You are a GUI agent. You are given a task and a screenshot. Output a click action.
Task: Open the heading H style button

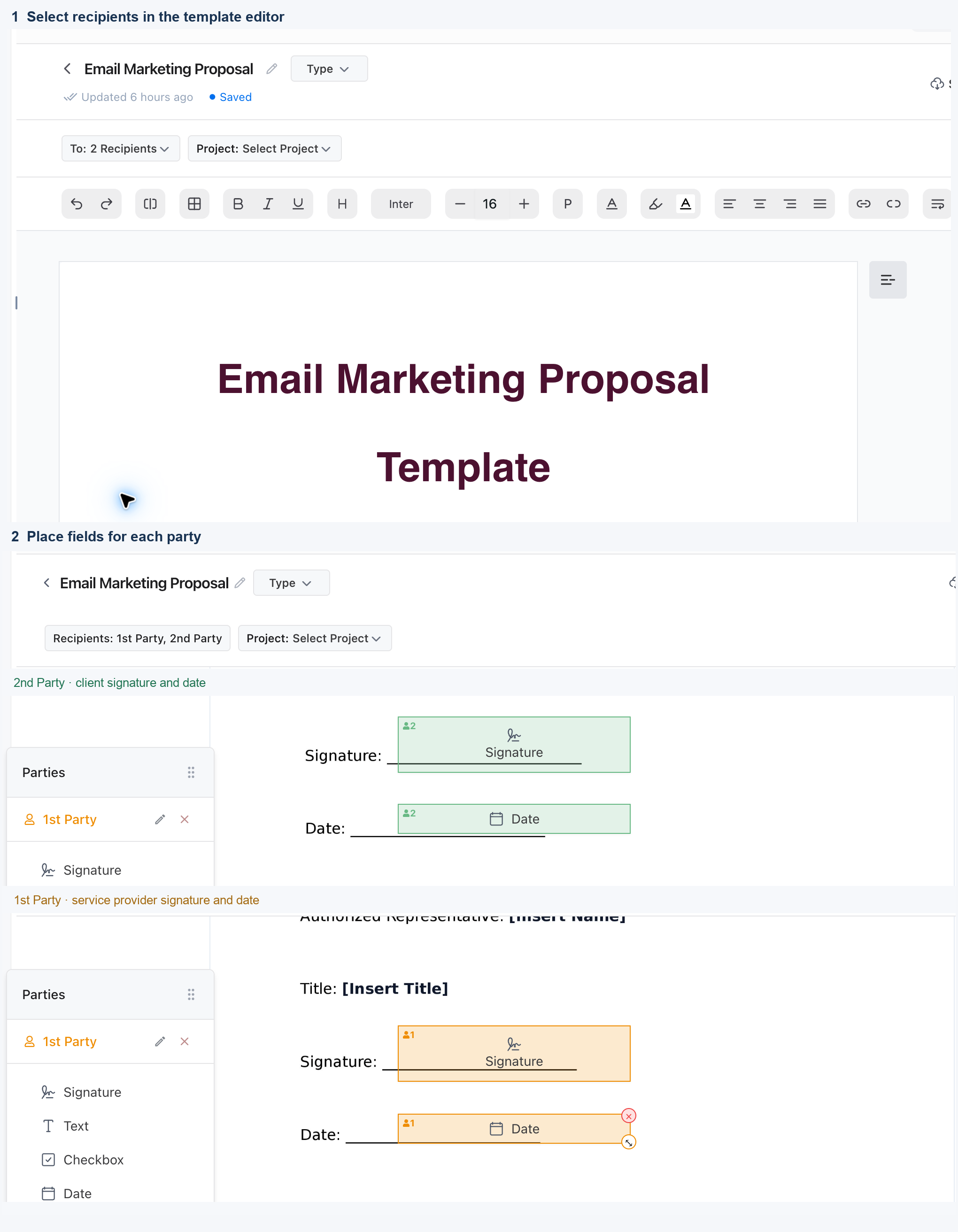coord(342,204)
